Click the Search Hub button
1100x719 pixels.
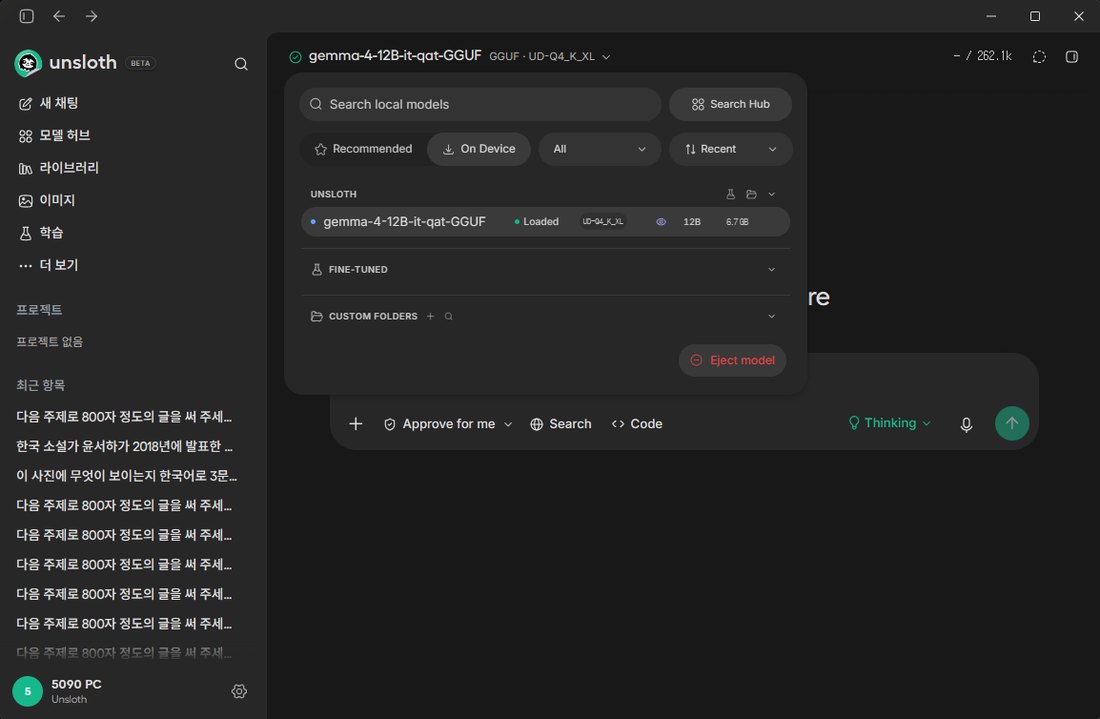click(x=730, y=105)
